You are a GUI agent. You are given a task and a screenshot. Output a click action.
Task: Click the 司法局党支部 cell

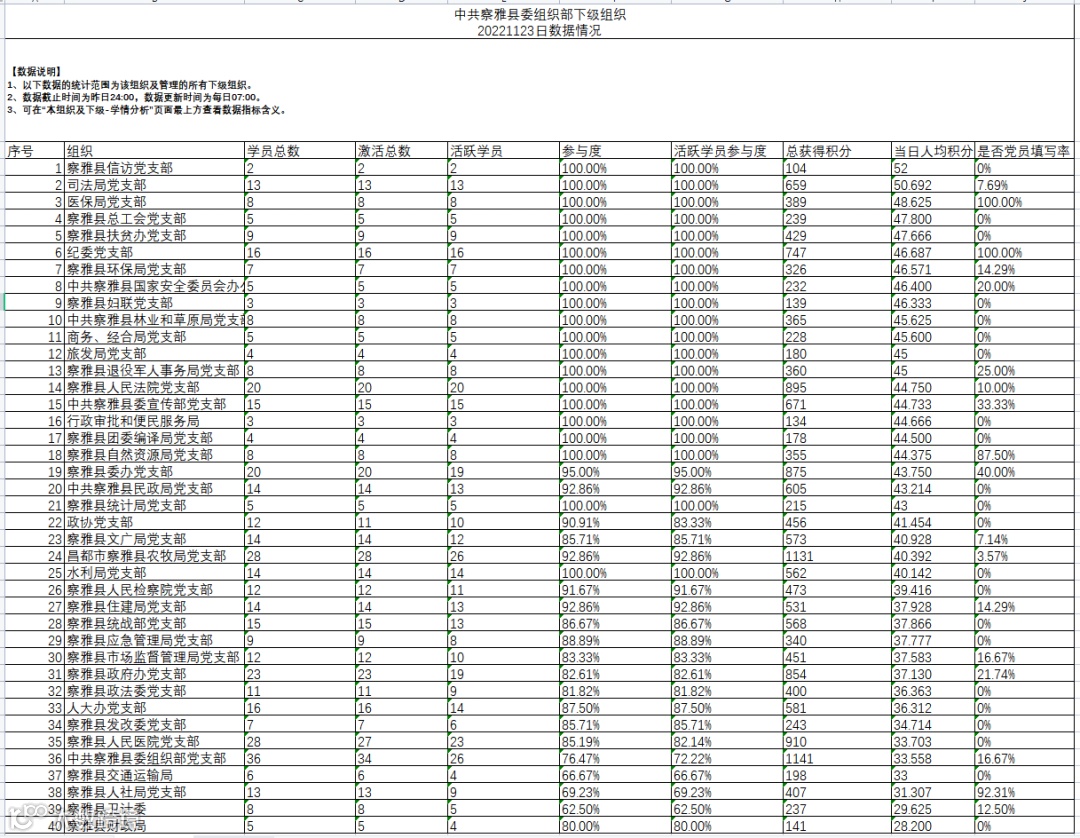point(155,185)
